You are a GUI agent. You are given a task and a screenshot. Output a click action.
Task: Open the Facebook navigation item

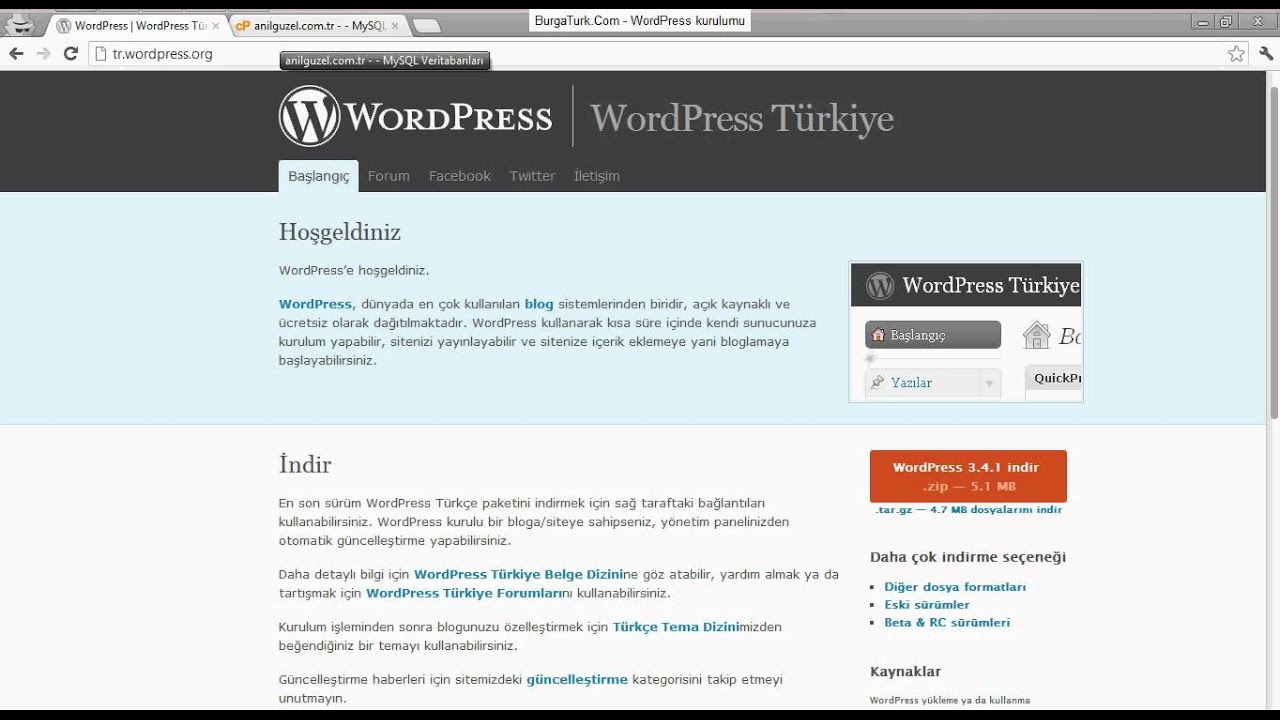(460, 176)
